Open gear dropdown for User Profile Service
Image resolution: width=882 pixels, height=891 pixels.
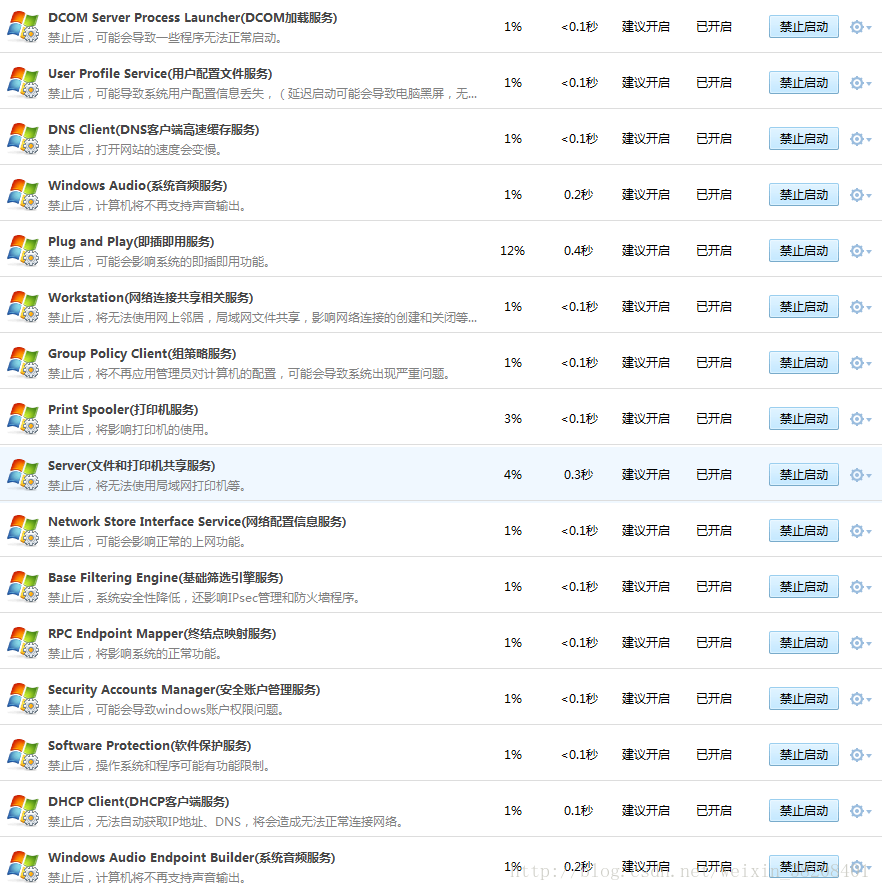point(859,83)
